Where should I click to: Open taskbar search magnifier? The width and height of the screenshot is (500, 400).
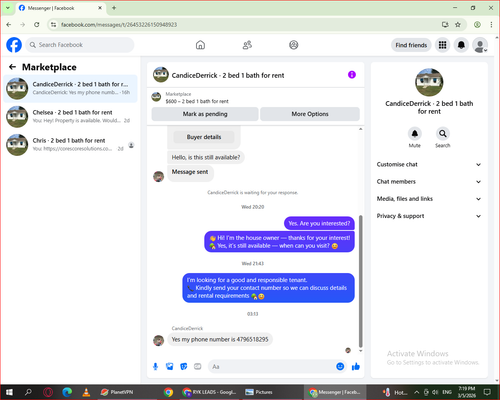pyautogui.click(x=28, y=392)
